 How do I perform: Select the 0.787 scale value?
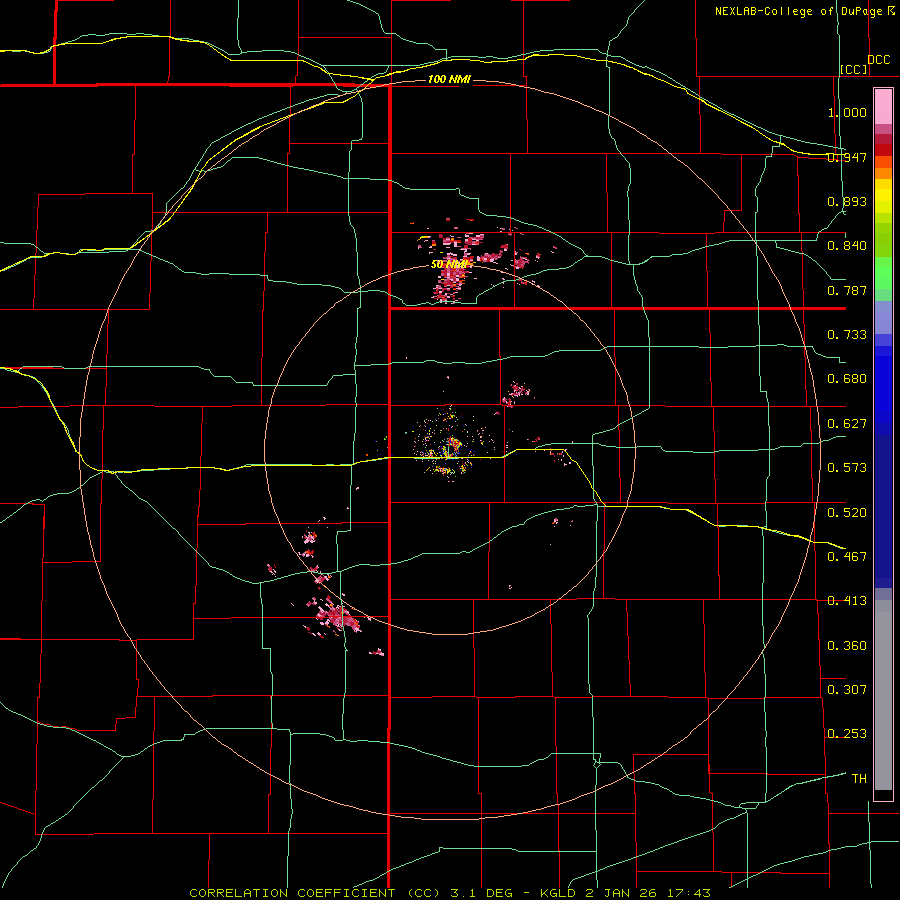(847, 290)
